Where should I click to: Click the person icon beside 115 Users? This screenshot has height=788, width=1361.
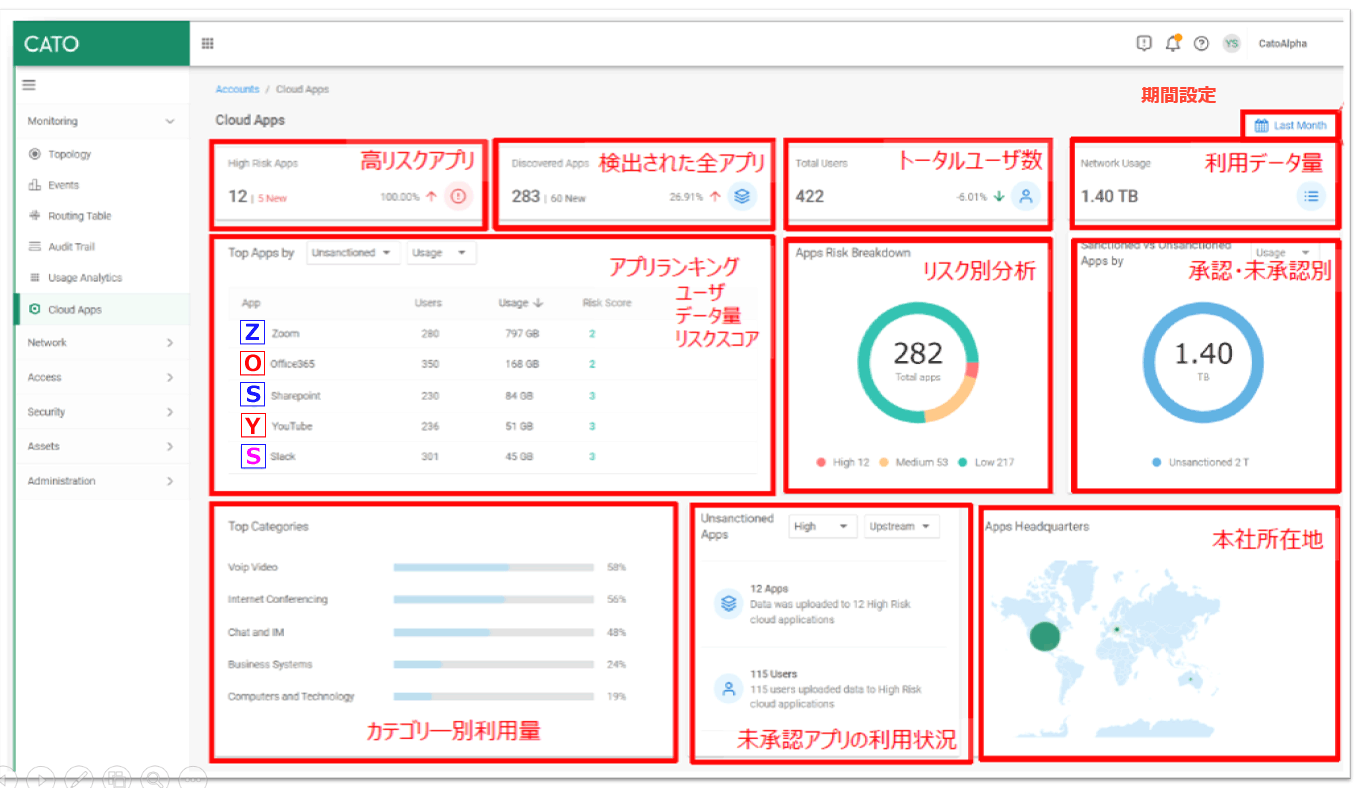pos(729,689)
